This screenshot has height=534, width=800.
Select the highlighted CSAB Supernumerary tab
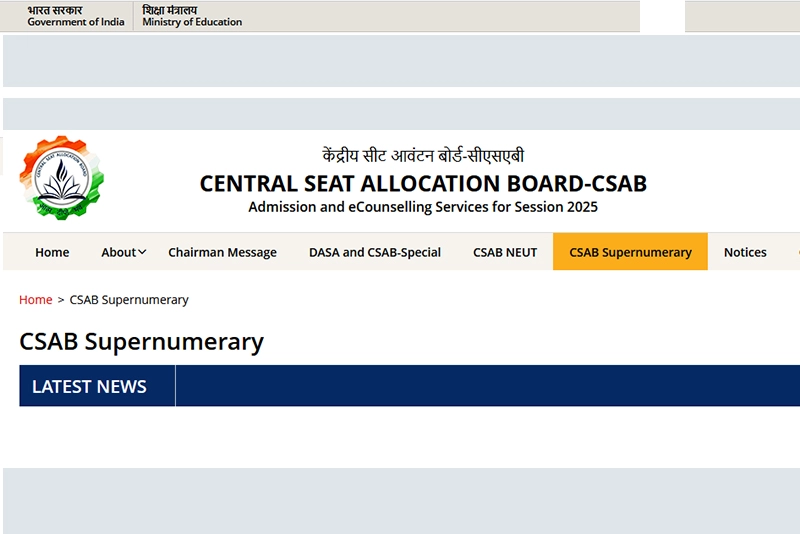point(630,252)
